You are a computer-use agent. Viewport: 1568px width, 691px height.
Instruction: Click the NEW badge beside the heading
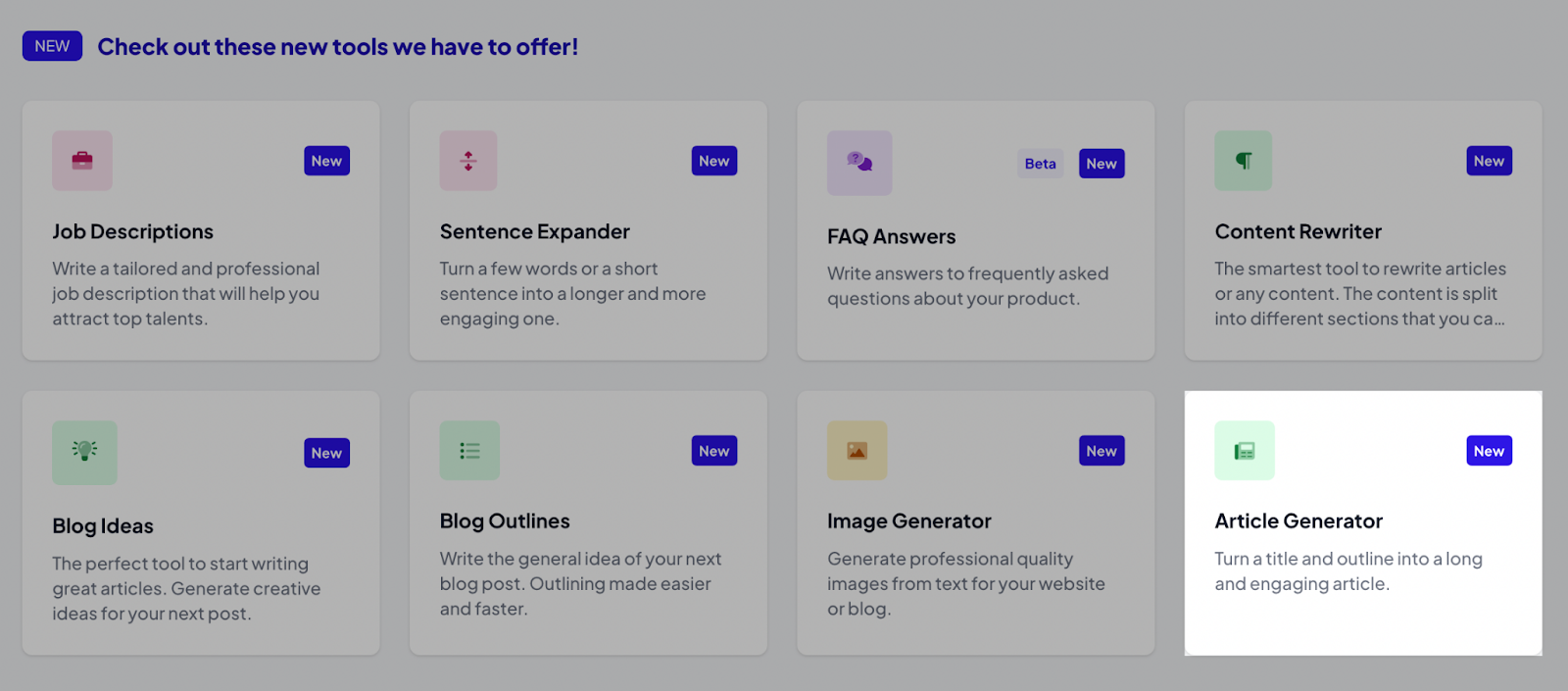[52, 46]
